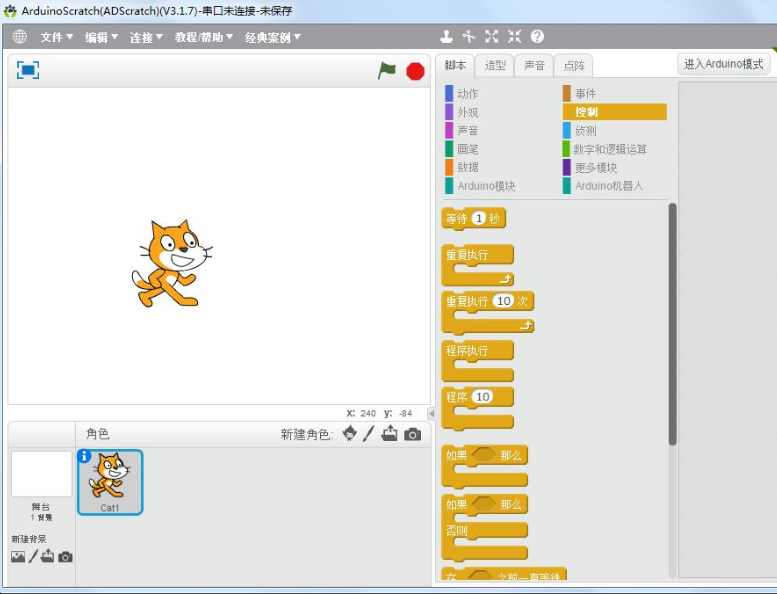The width and height of the screenshot is (777, 594).
Task: Select the shrink sprite tool
Action: 514,36
